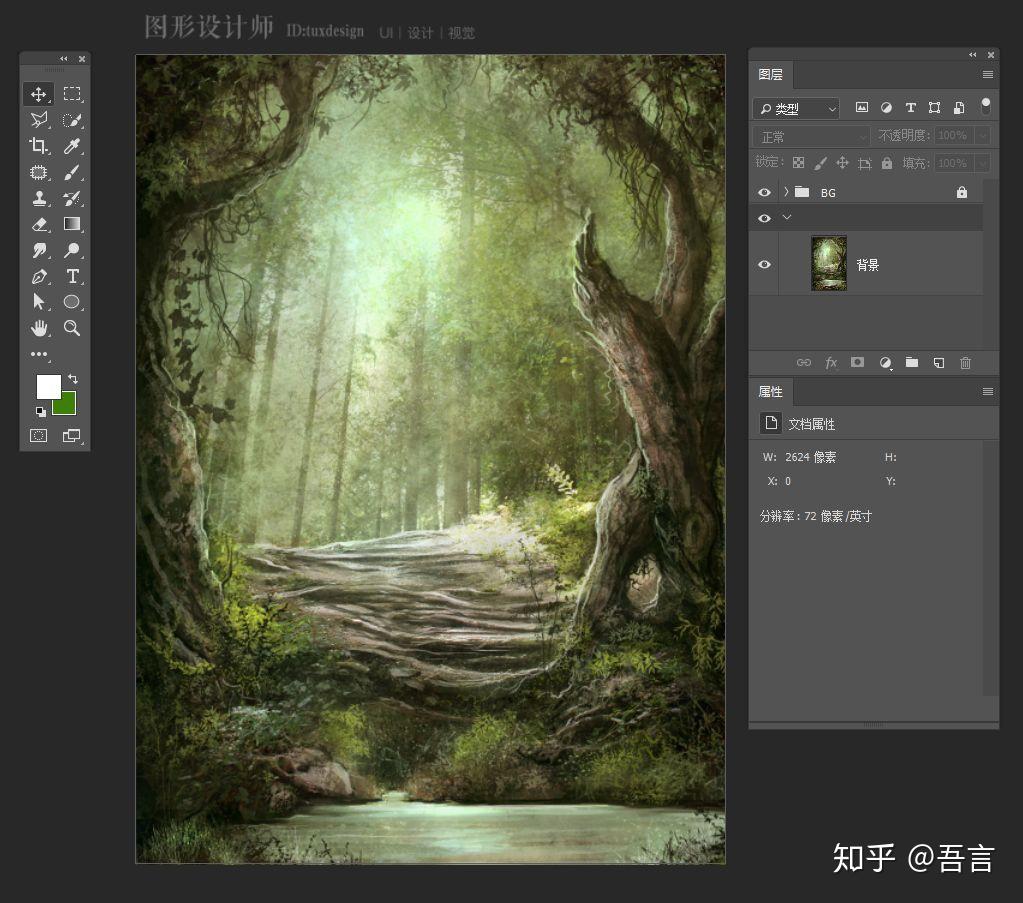Select the Crop tool

coord(39,145)
